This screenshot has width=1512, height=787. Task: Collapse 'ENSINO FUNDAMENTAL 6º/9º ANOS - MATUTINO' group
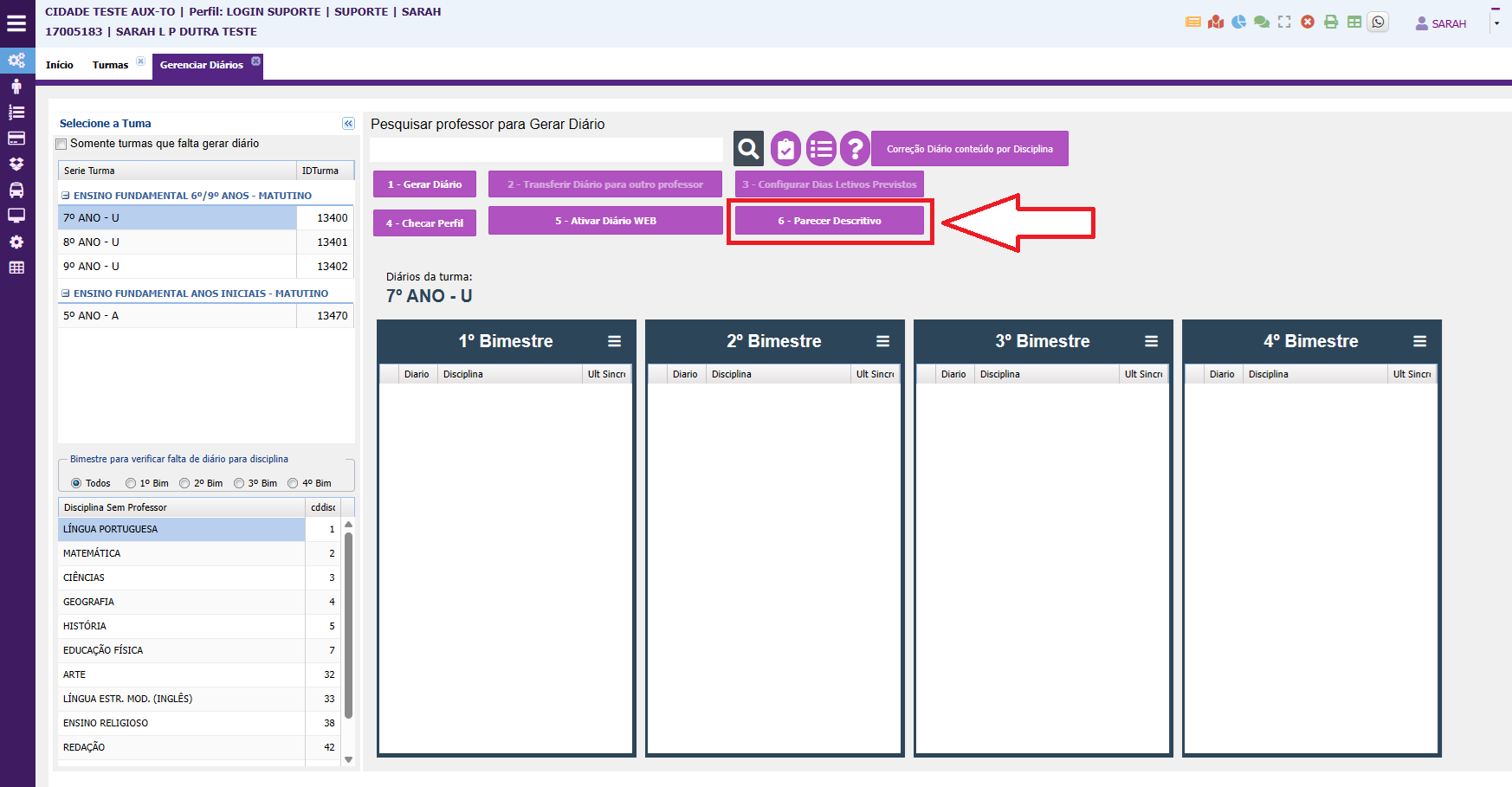66,196
